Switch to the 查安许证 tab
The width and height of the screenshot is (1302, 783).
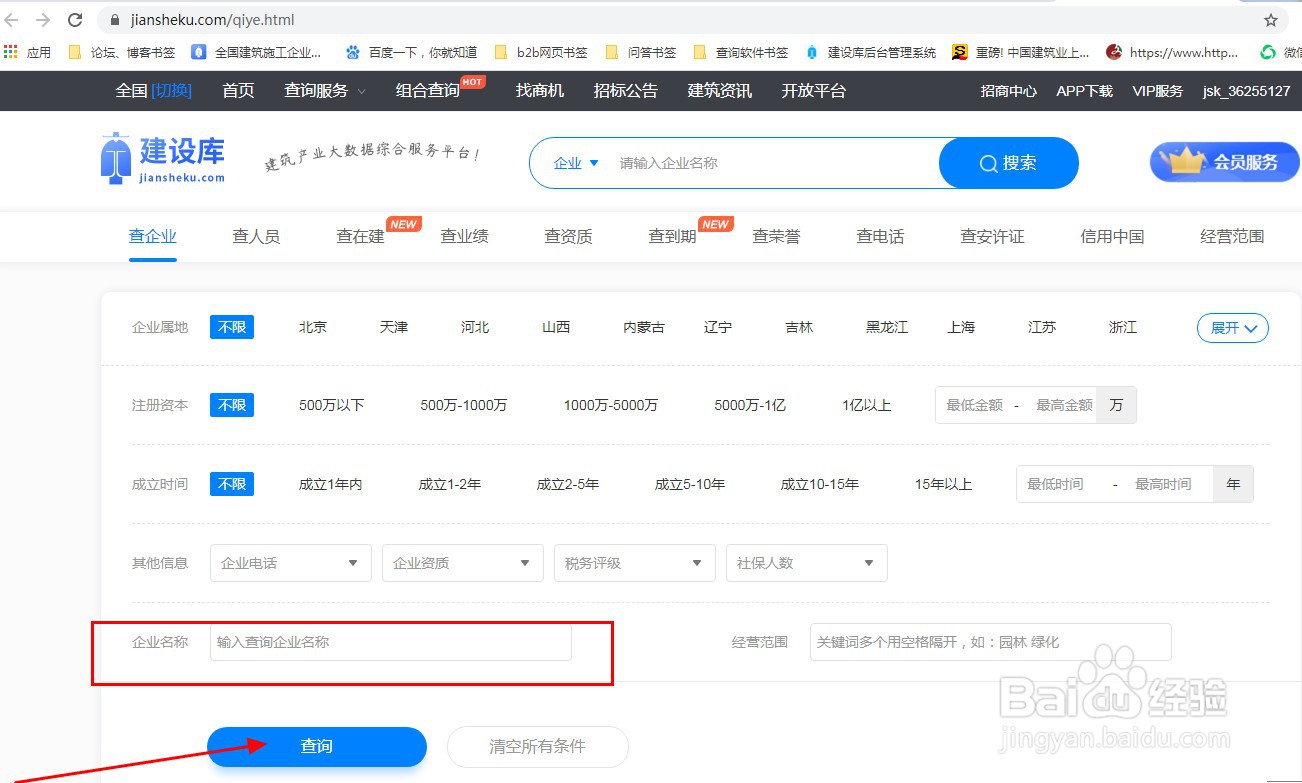coord(992,237)
